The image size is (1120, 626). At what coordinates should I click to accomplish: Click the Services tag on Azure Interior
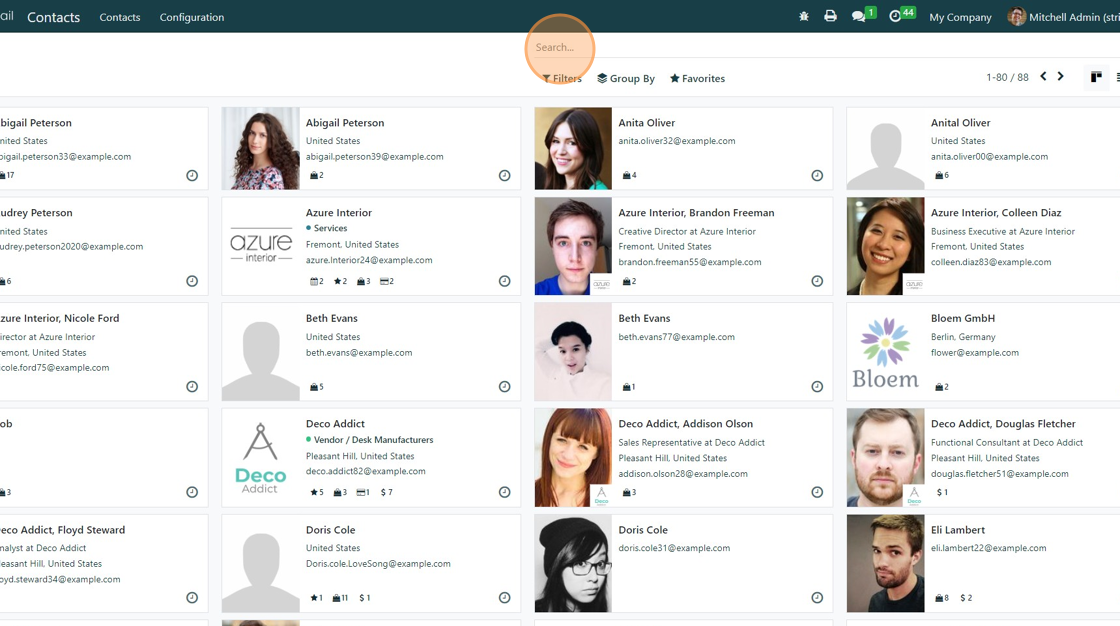[x=326, y=228]
